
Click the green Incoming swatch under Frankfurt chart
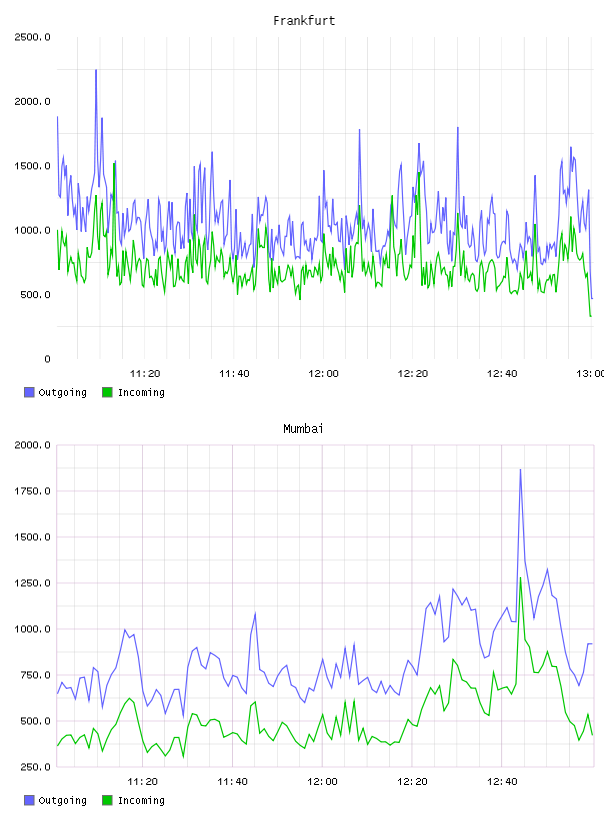coord(107,392)
